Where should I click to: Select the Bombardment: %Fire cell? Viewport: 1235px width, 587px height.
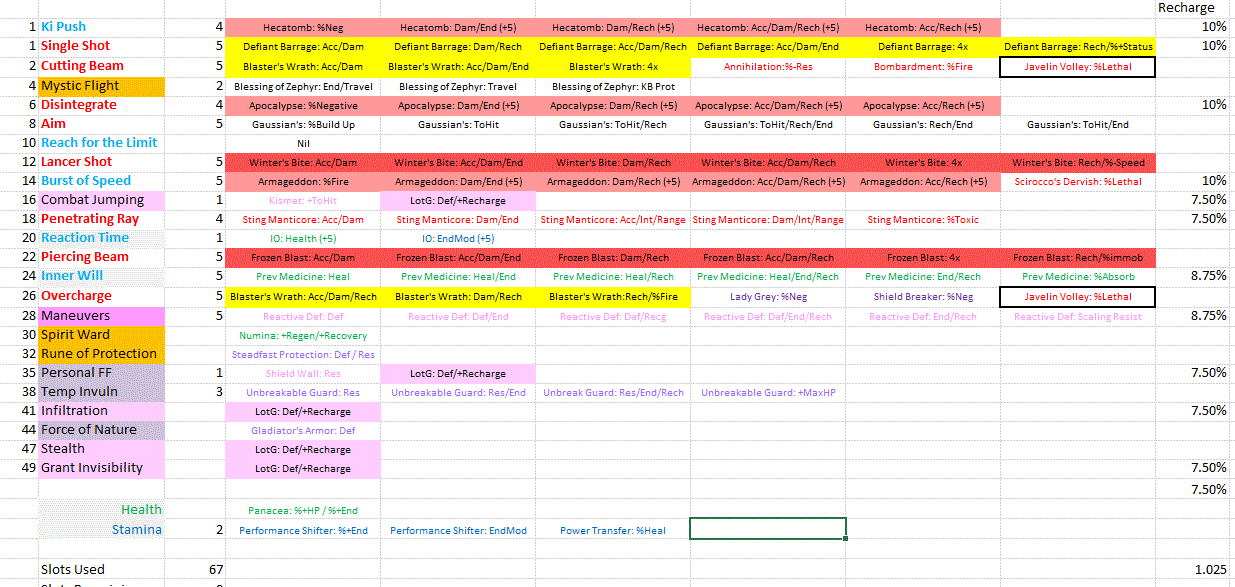[922, 67]
